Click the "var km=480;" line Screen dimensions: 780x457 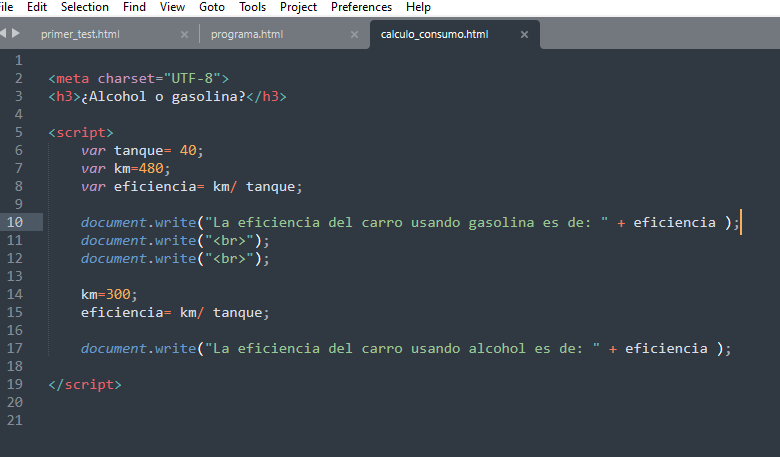point(126,169)
